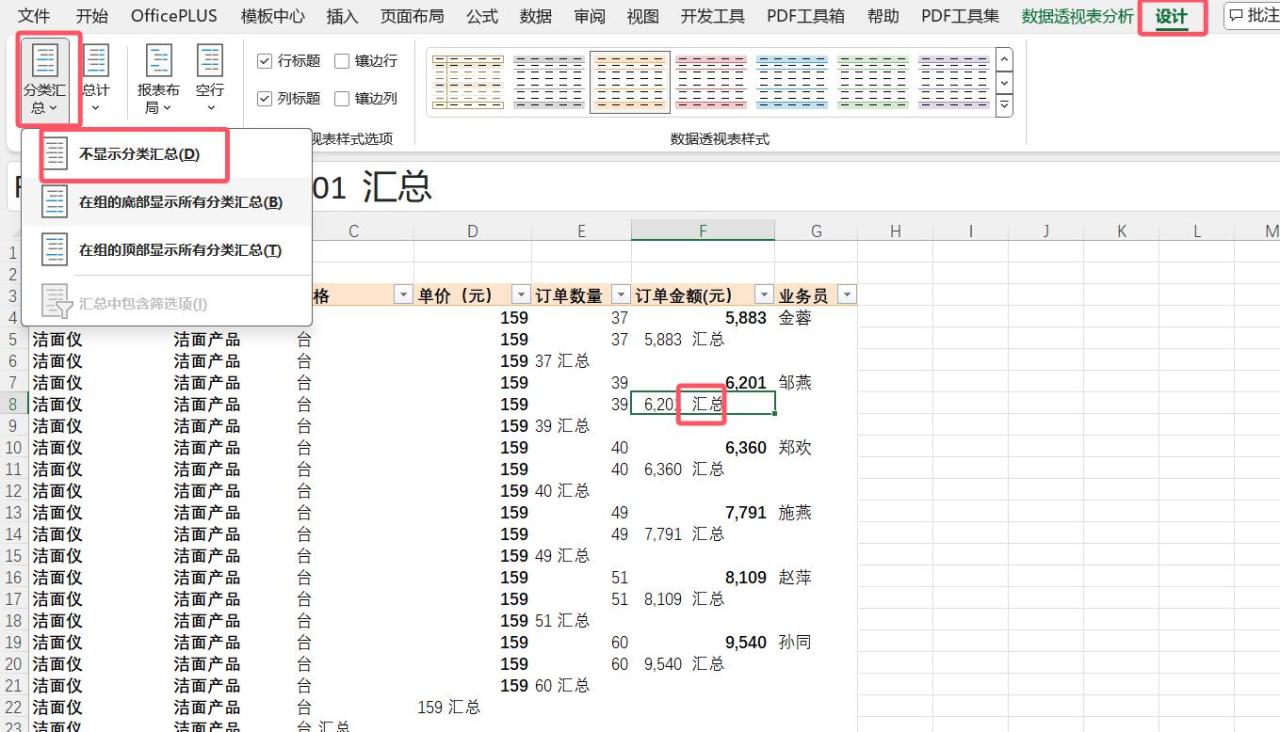
Task: Switch to the 开始 tab
Action: [92, 16]
